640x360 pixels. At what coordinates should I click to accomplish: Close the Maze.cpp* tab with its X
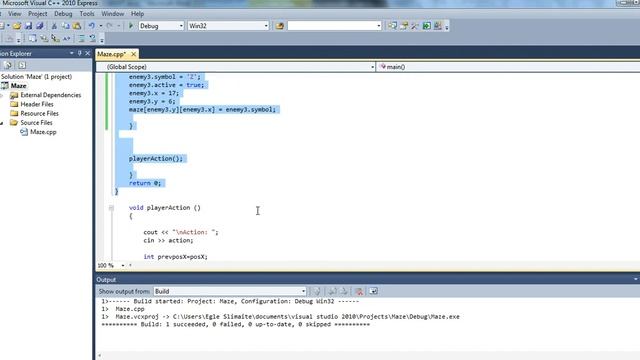[x=133, y=54]
